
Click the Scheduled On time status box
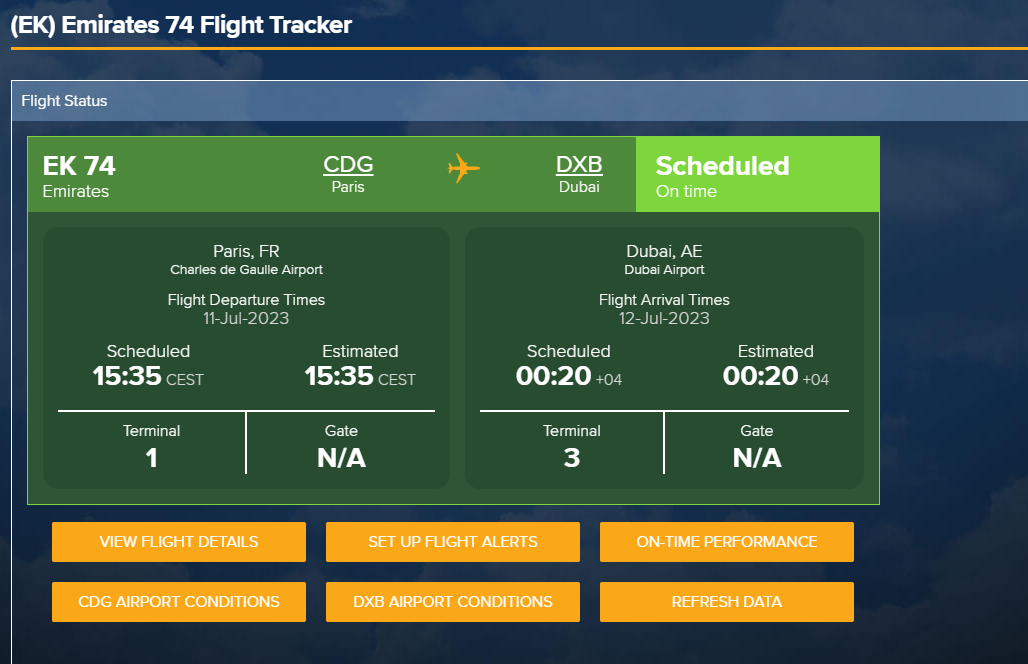757,174
